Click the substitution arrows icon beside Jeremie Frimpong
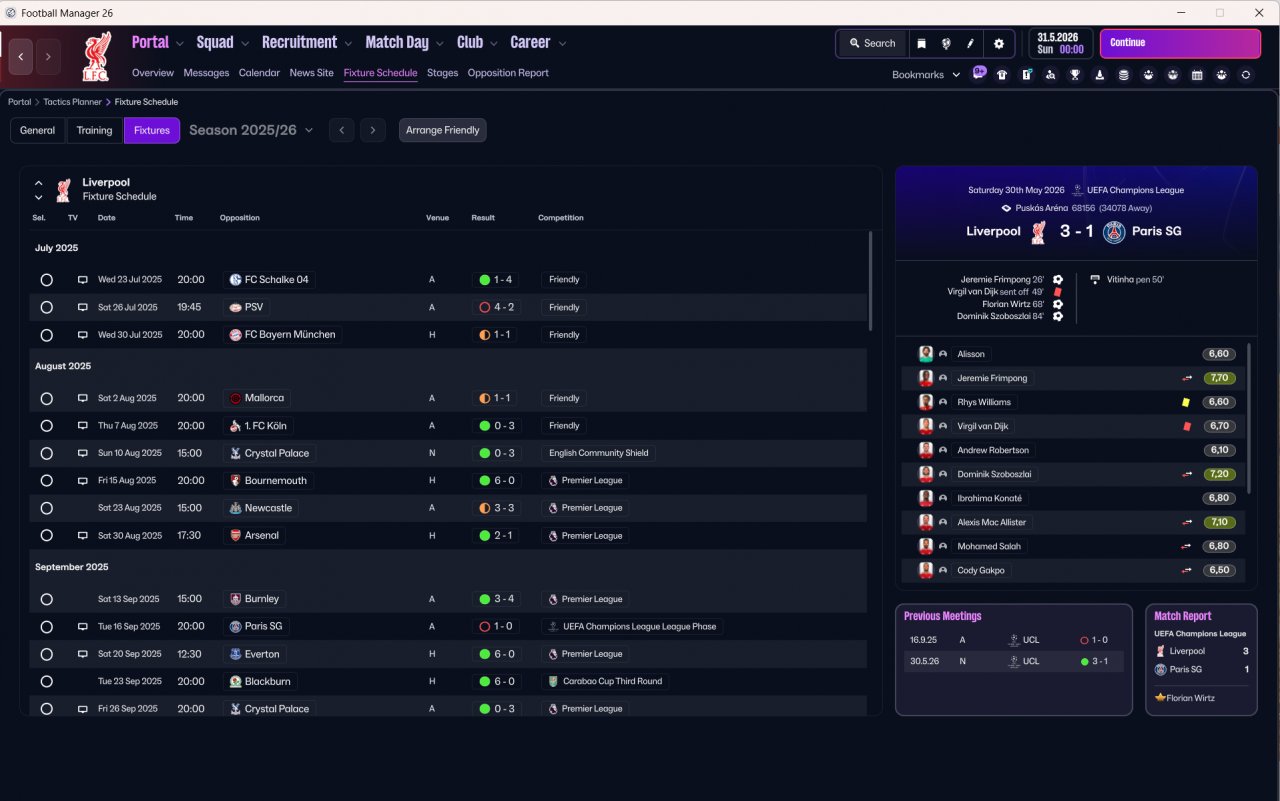This screenshot has height=801, width=1280. pos(1187,378)
